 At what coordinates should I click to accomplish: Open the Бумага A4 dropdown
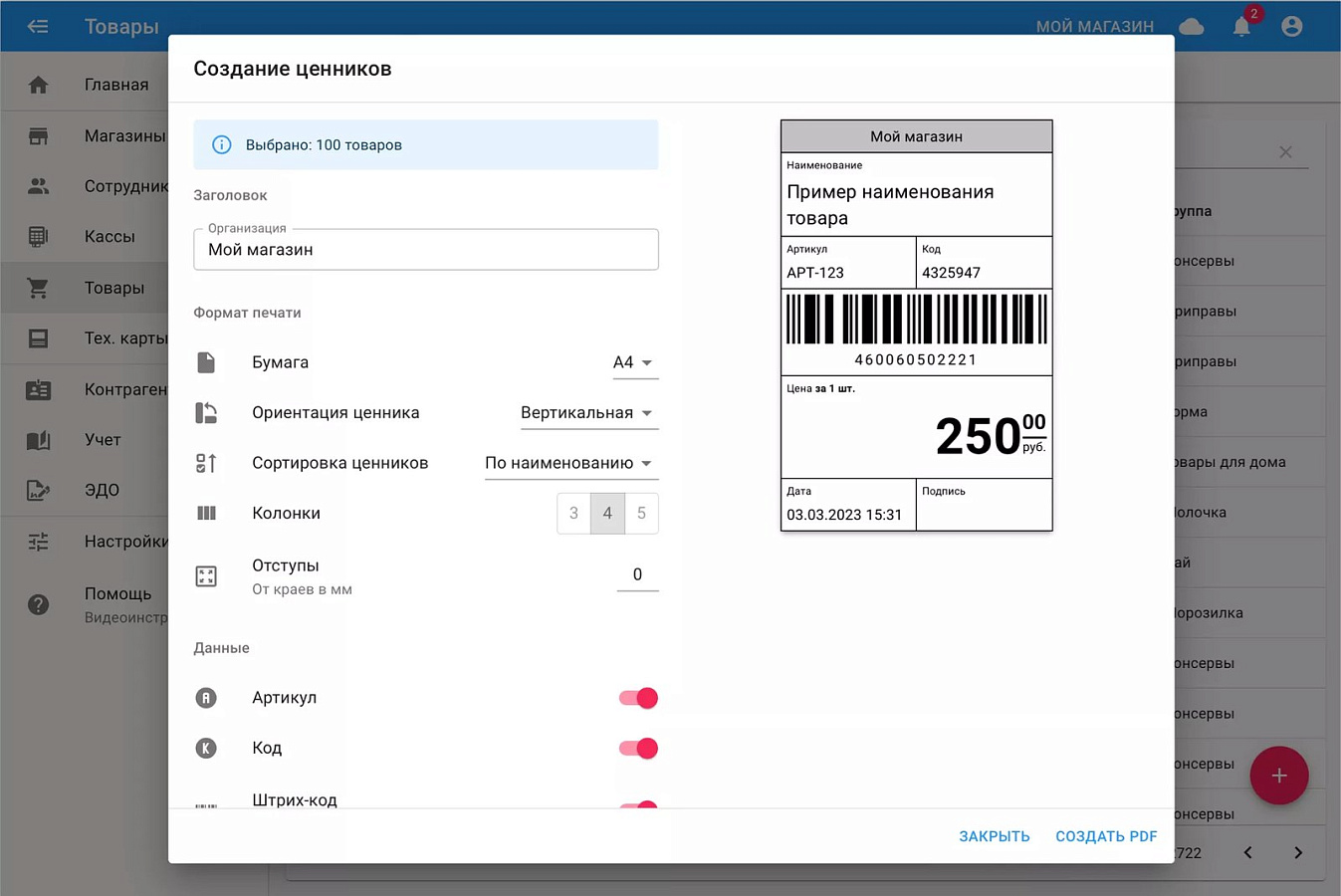click(x=634, y=363)
